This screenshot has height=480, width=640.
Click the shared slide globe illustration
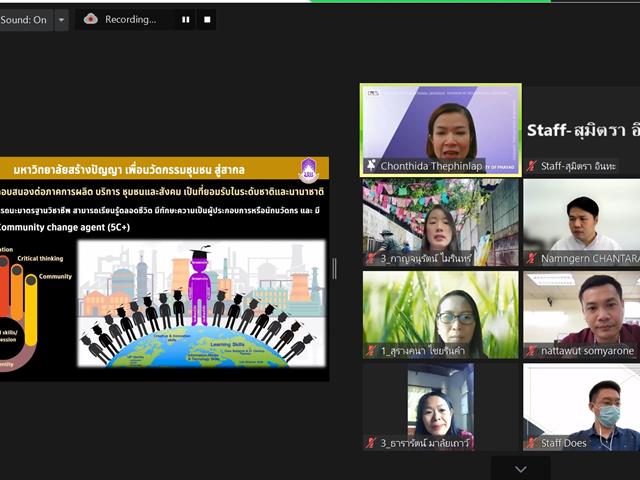coord(202,303)
